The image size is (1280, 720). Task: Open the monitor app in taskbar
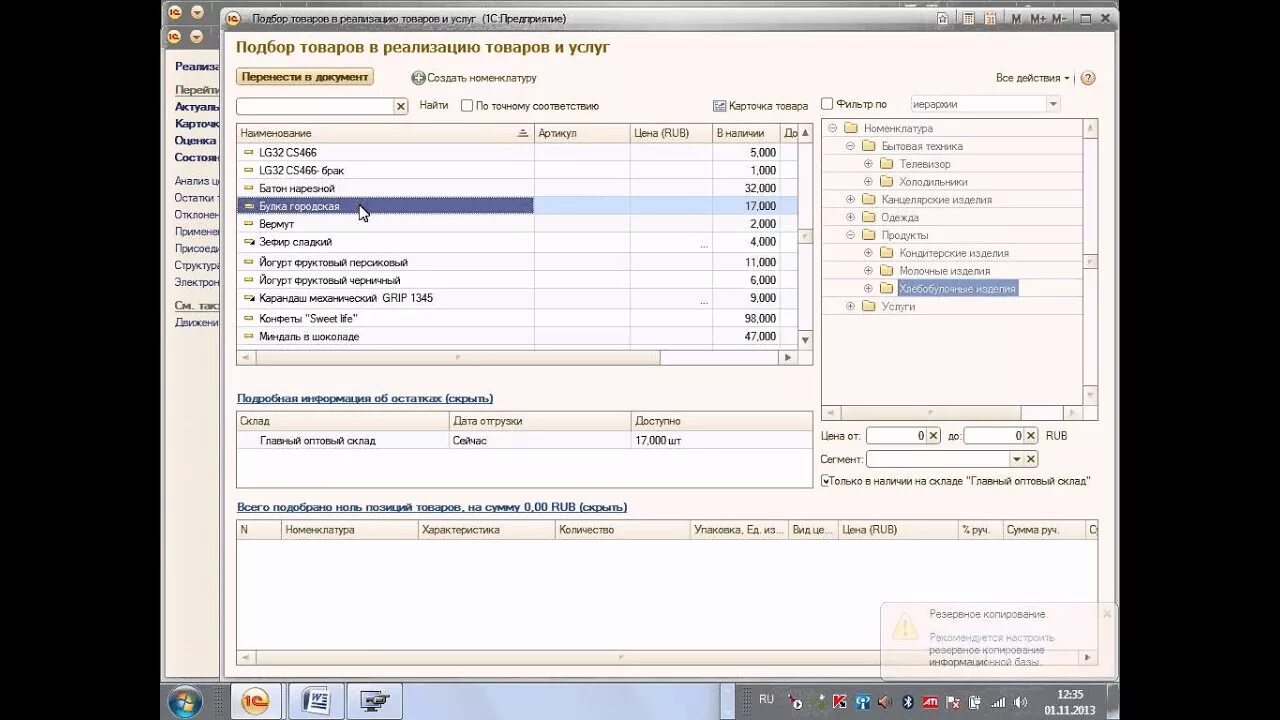[x=375, y=701]
